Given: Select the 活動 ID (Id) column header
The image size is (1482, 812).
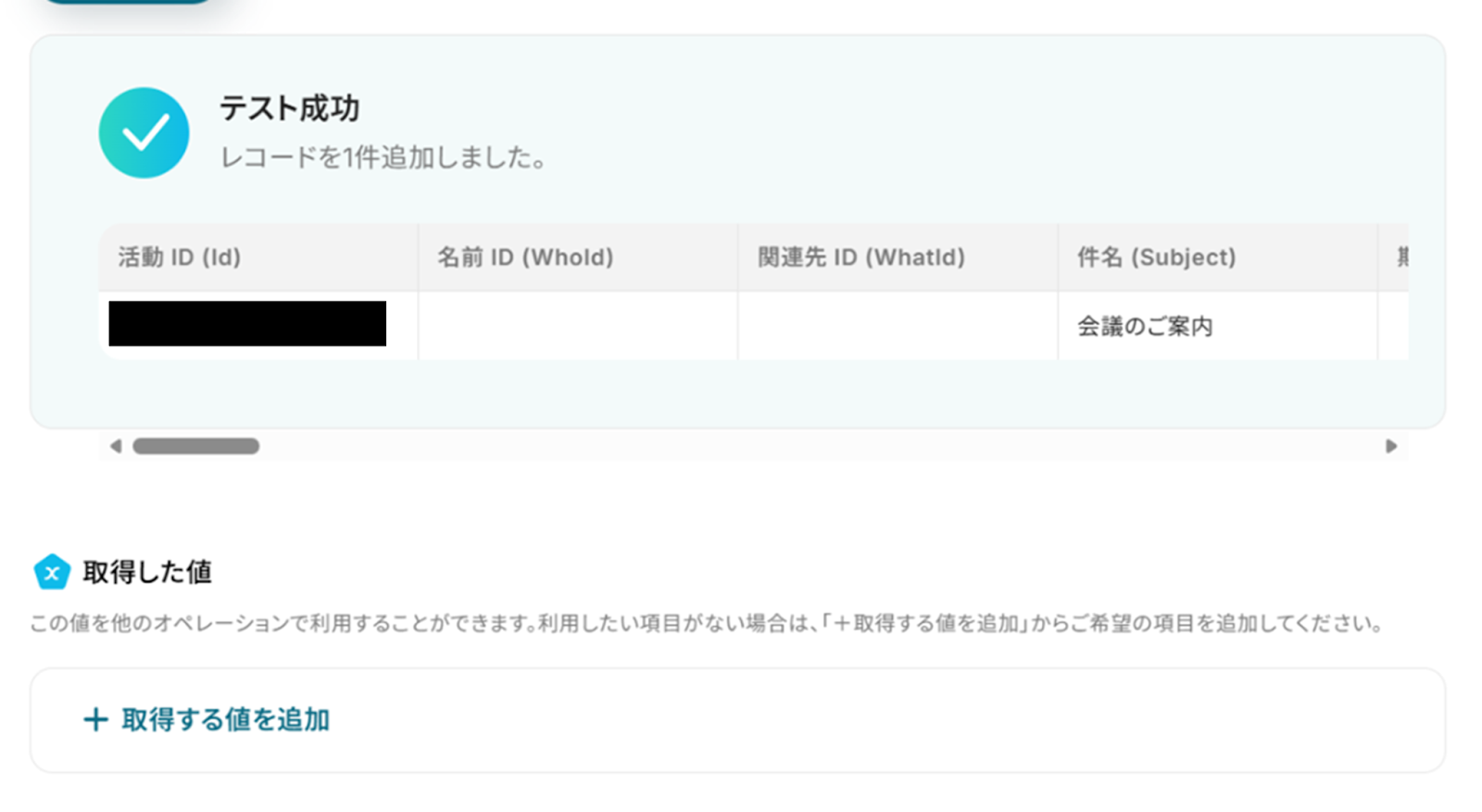Looking at the screenshot, I should tap(258, 257).
